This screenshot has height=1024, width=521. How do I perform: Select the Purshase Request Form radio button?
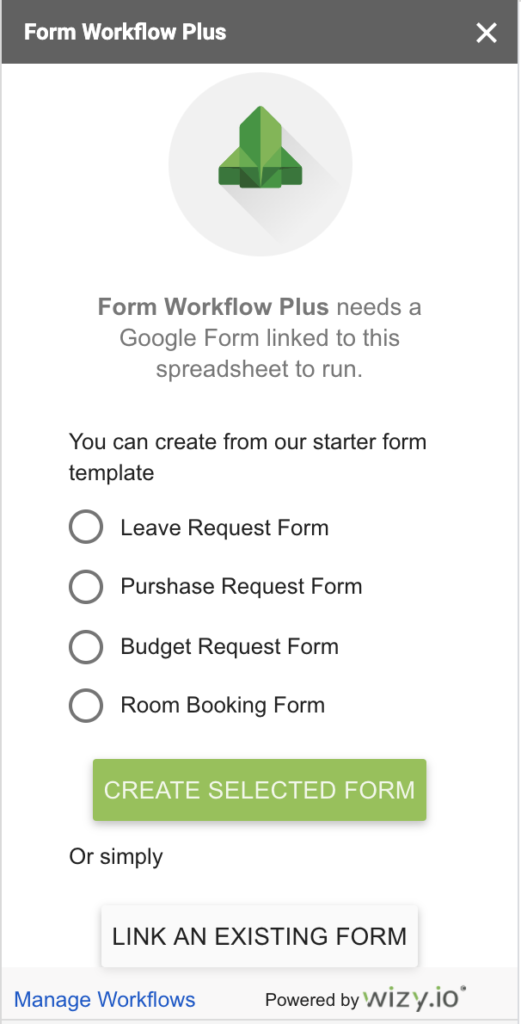click(86, 586)
